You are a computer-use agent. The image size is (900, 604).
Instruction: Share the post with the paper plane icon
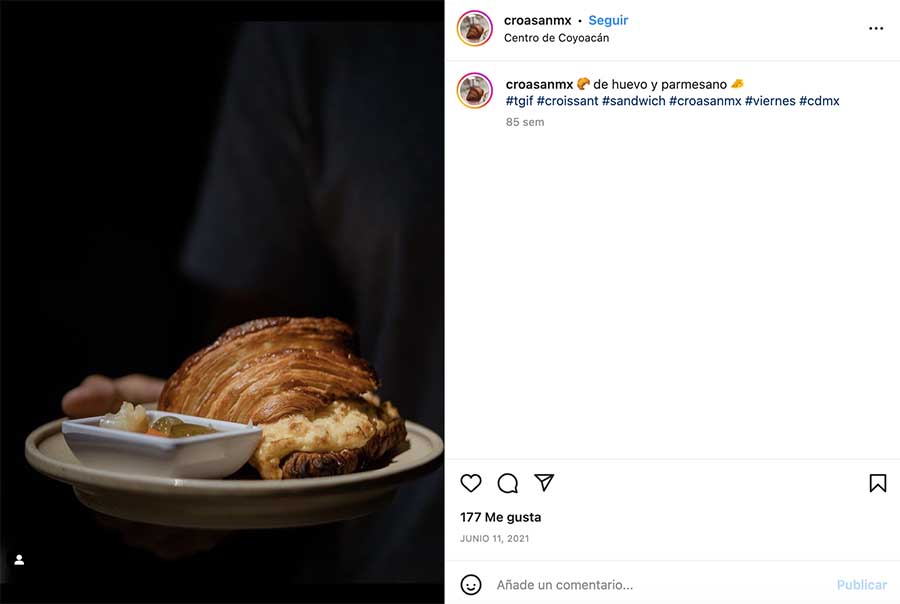pos(544,482)
